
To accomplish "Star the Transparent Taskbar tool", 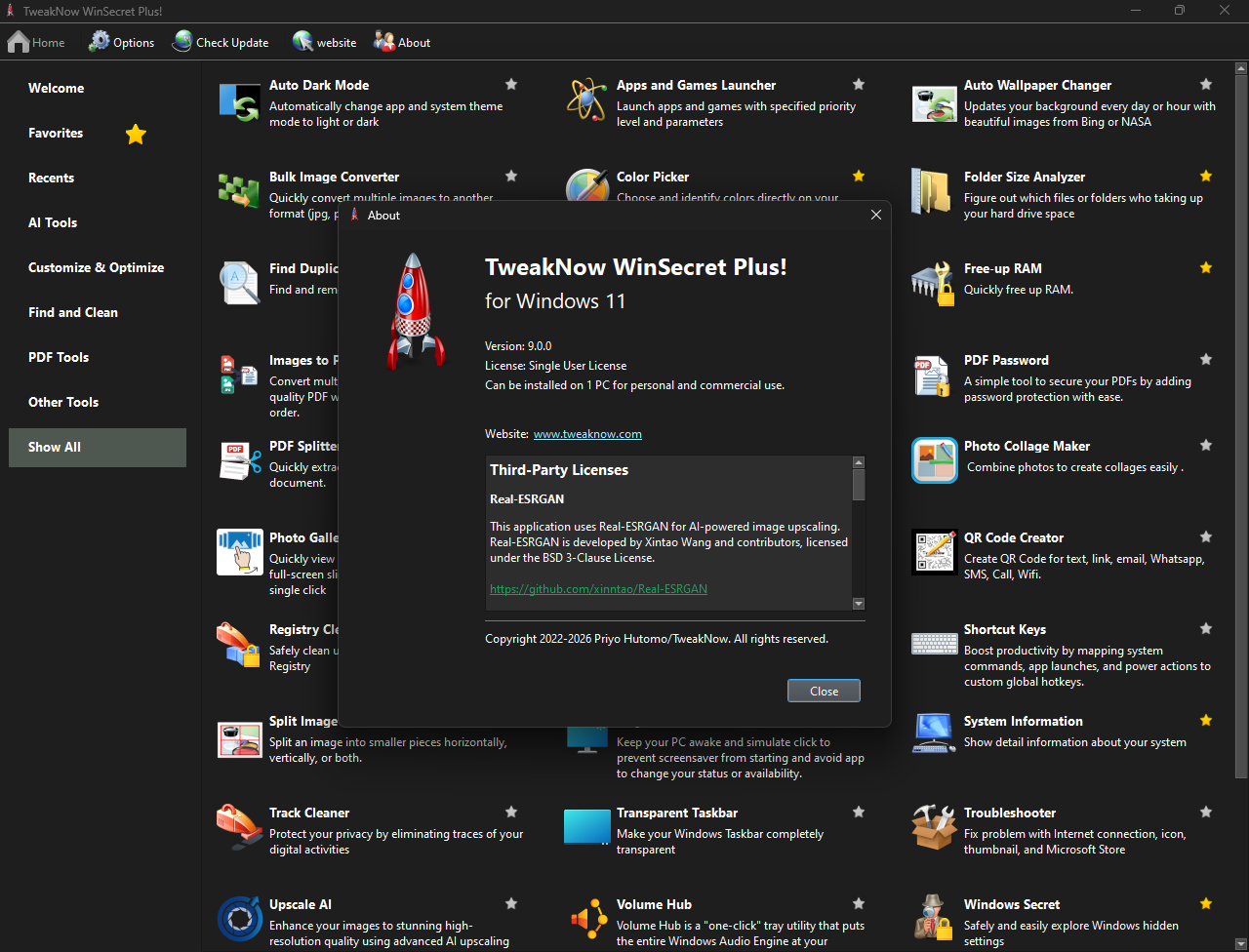I will point(859,812).
